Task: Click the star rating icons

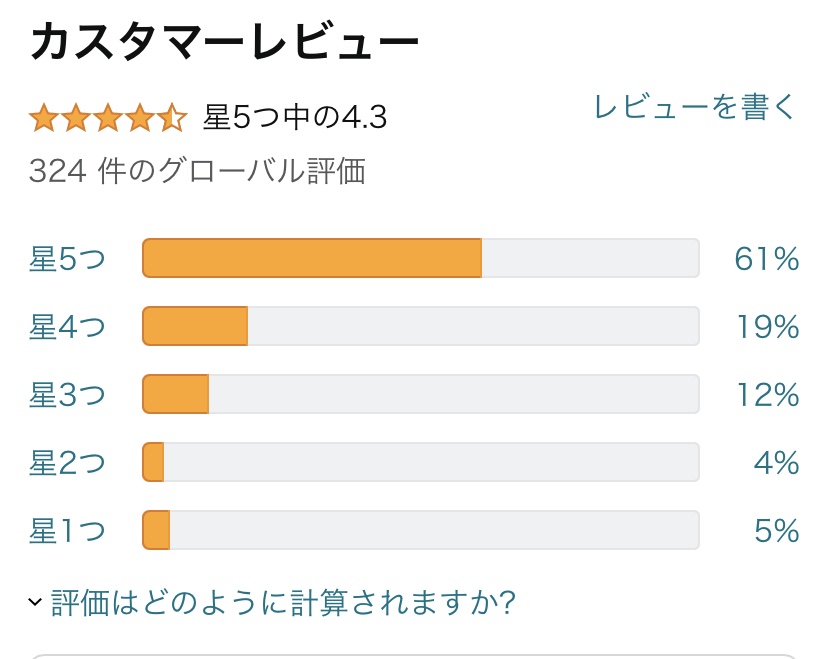Action: (x=108, y=118)
